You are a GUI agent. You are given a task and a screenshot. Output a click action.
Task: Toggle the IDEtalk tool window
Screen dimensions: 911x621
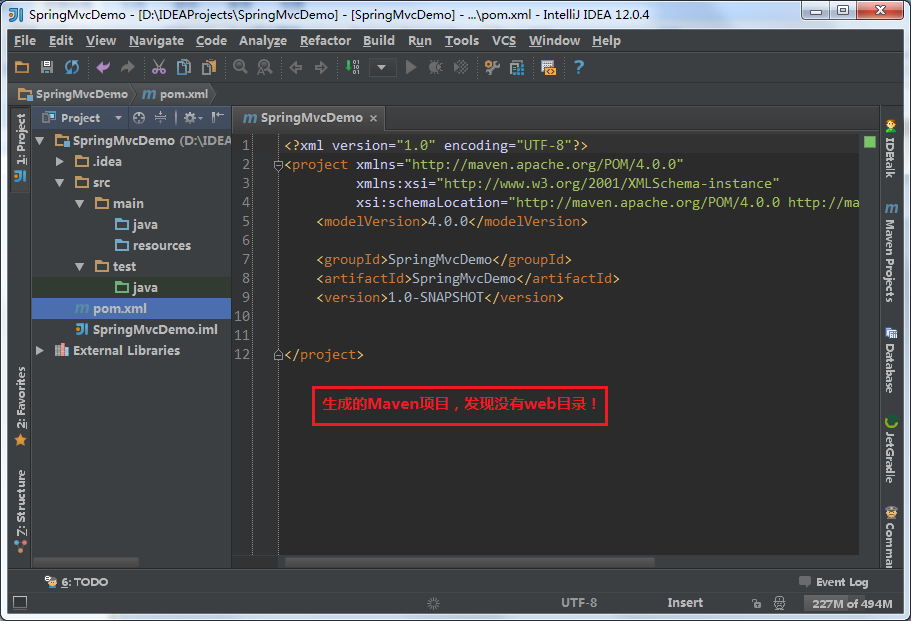coord(891,148)
